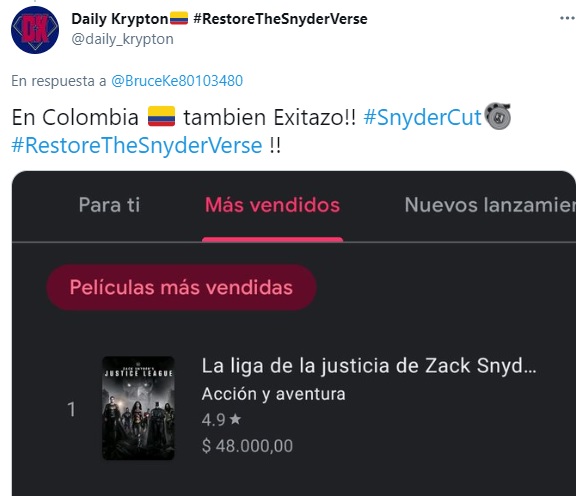
Task: Click the $ 48.000,00 price
Action: (x=247, y=446)
